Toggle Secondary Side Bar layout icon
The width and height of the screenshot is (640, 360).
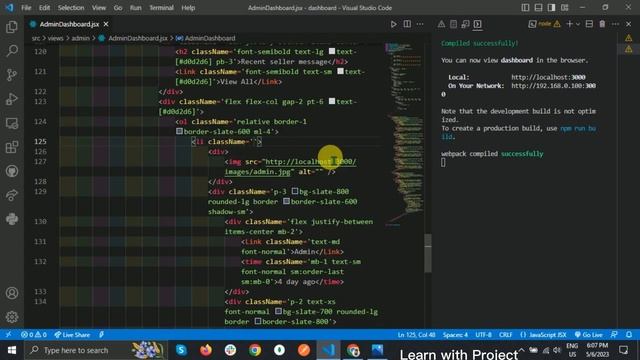(551, 7)
